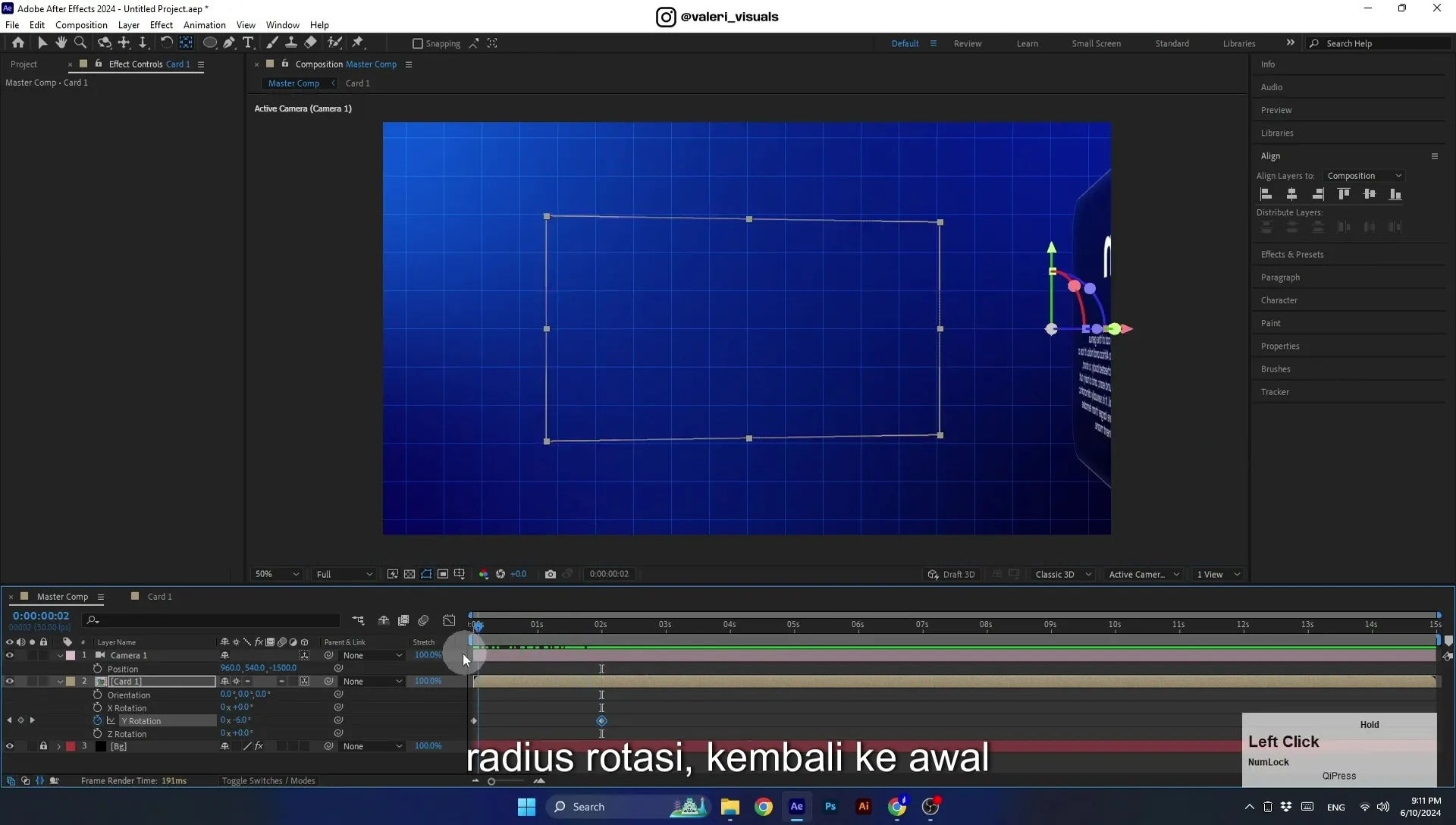Switch to the Review workspace
The height and width of the screenshot is (825, 1456).
(967, 43)
